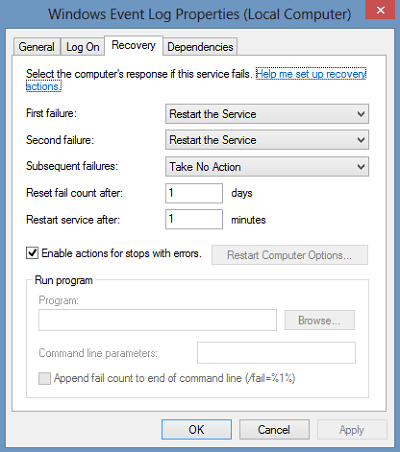This screenshot has width=400, height=452.
Task: Click the Restart Computer Options button
Action: tap(290, 255)
